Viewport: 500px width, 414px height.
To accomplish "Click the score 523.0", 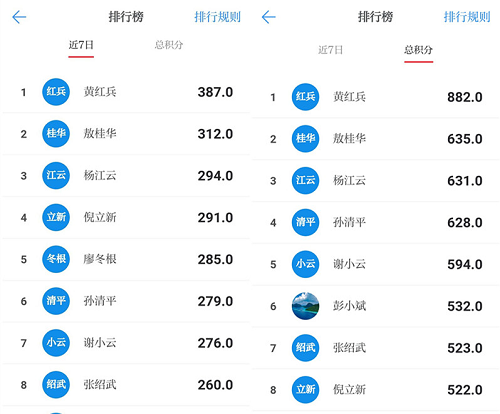I will point(465,348).
